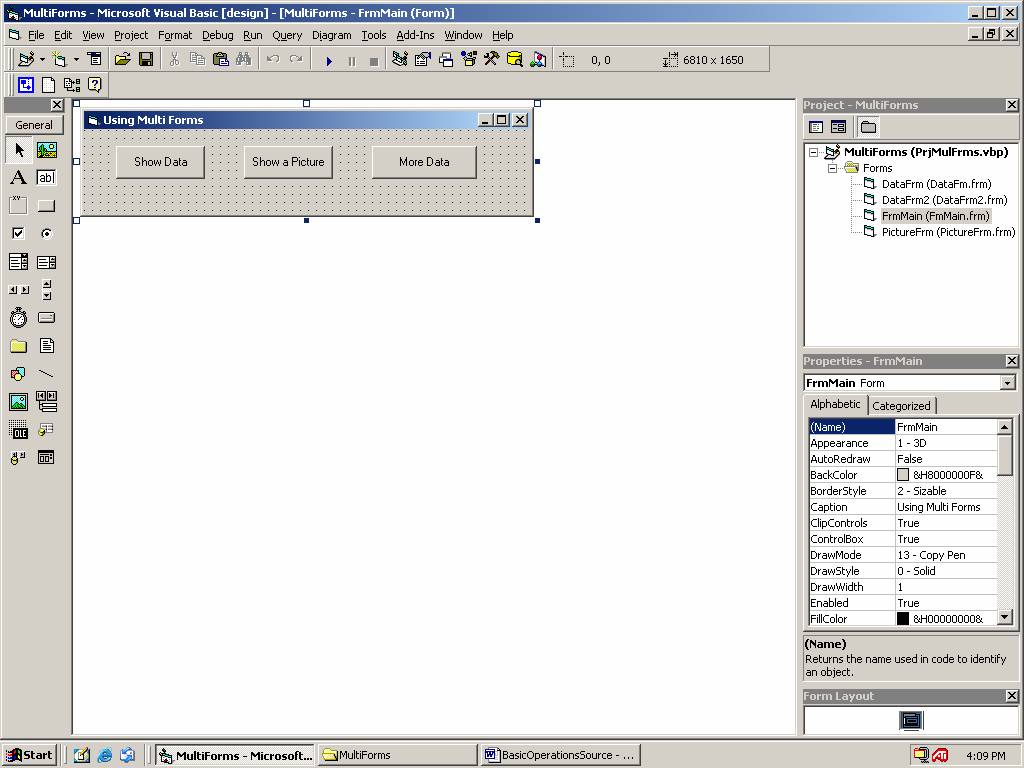The image size is (1024, 768).
Task: Switch to the Categorized properties tab
Action: pyautogui.click(x=901, y=406)
